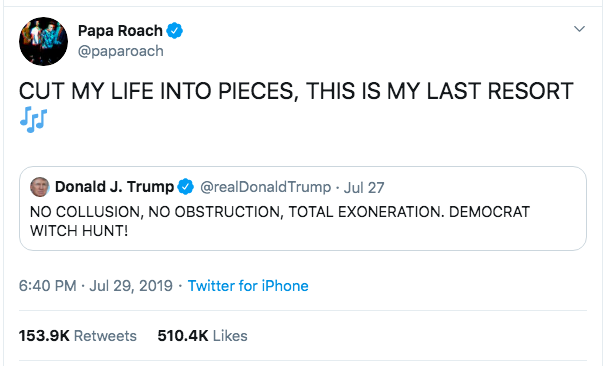Click WITCH HUNT! line in quoted tweet
Screen dimensions: 607x366
click(79, 231)
